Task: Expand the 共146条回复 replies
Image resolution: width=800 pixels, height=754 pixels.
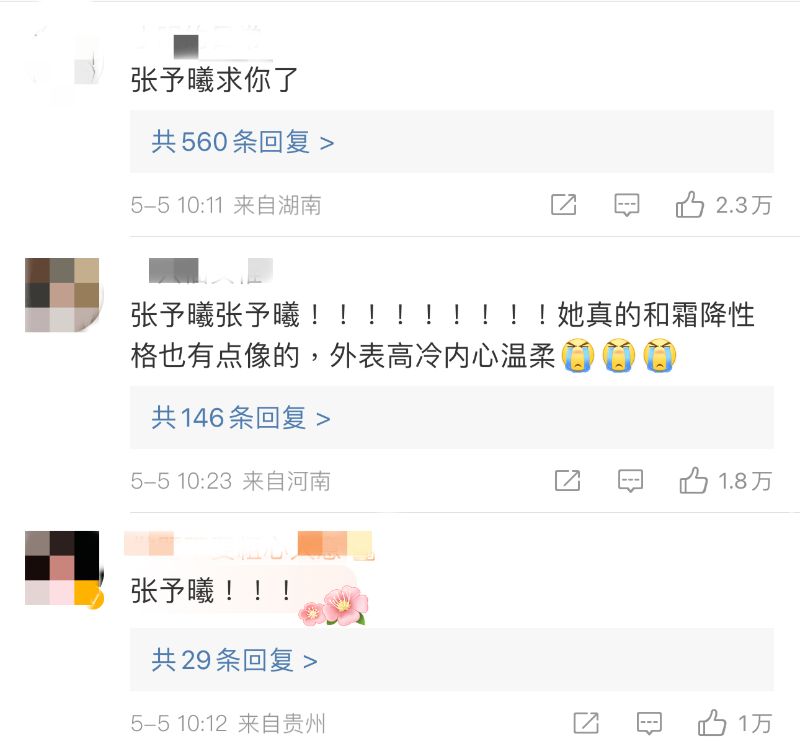Action: coord(241,418)
